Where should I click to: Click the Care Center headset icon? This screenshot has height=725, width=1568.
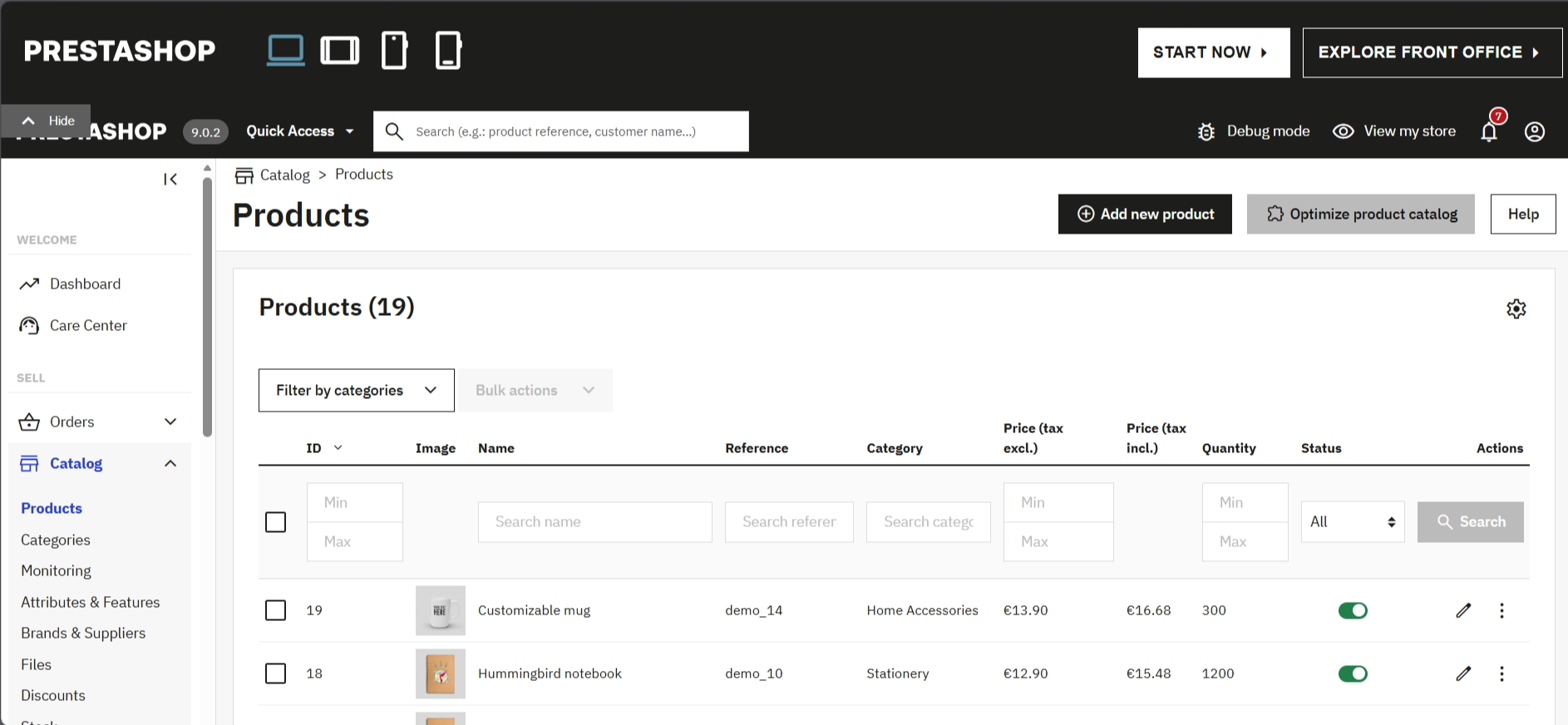click(29, 326)
